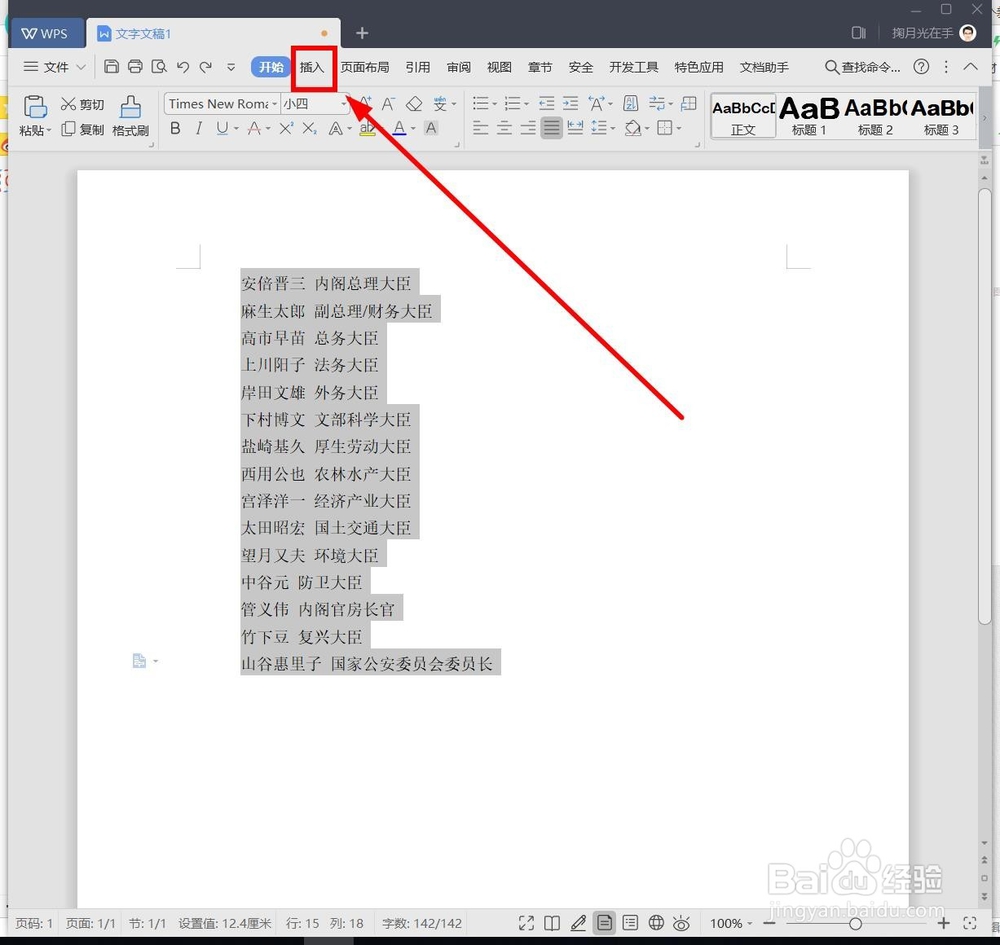This screenshot has width=1000, height=945.
Task: Open the numbered list dropdown
Action: [526, 104]
